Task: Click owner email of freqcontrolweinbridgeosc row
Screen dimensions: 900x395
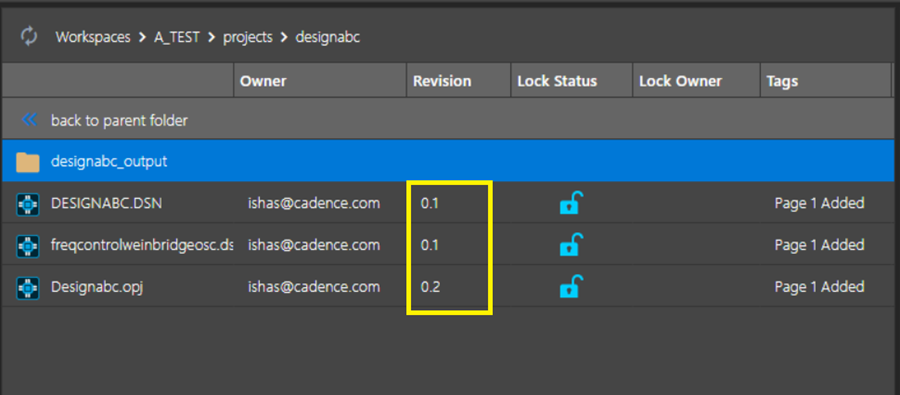Action: (314, 245)
